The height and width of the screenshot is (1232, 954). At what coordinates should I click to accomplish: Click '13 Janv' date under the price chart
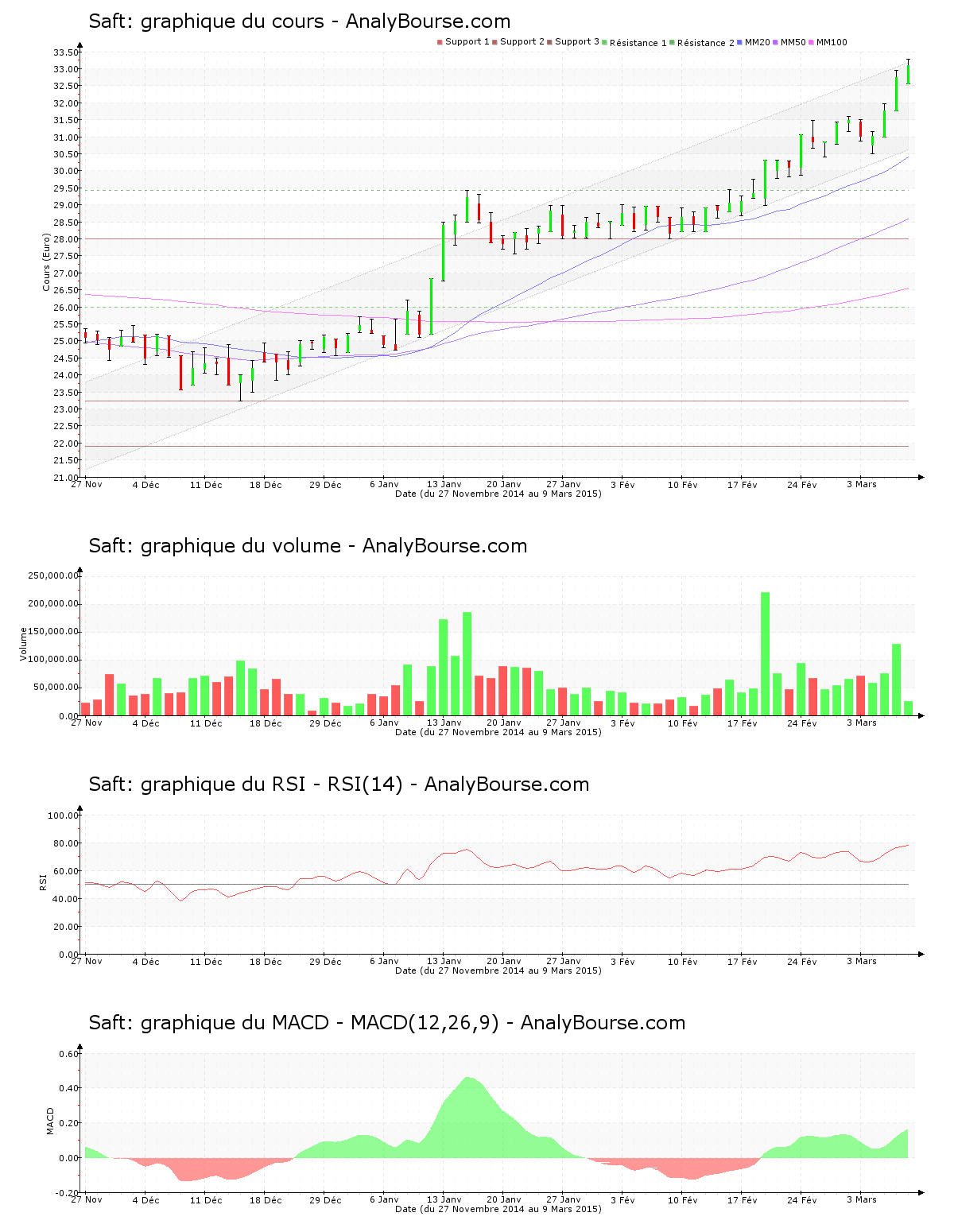coord(444,484)
